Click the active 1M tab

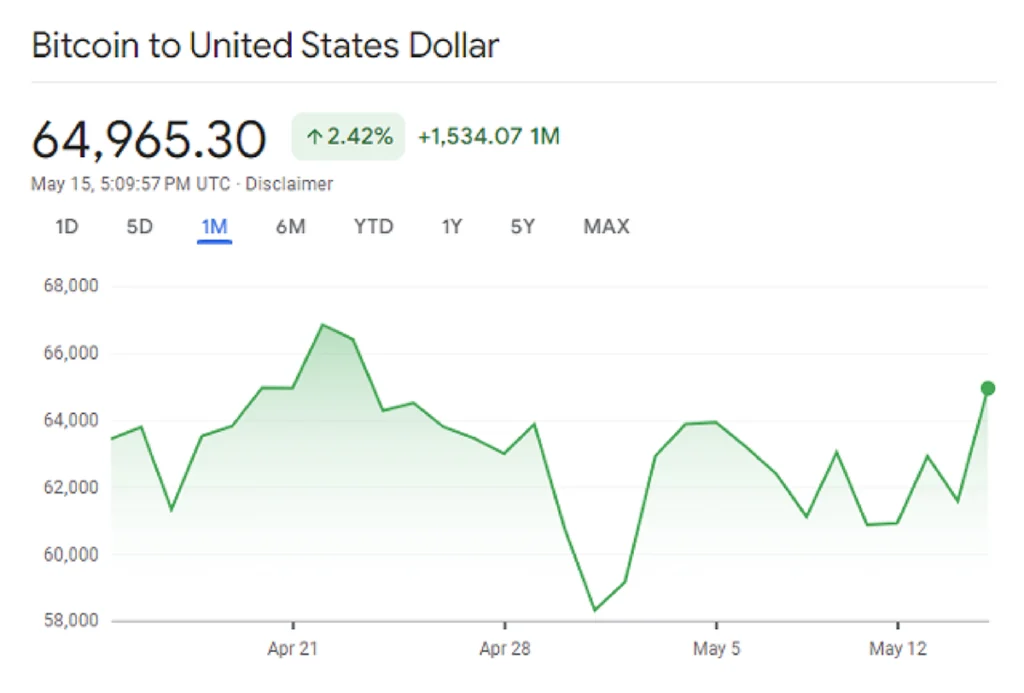tap(215, 227)
